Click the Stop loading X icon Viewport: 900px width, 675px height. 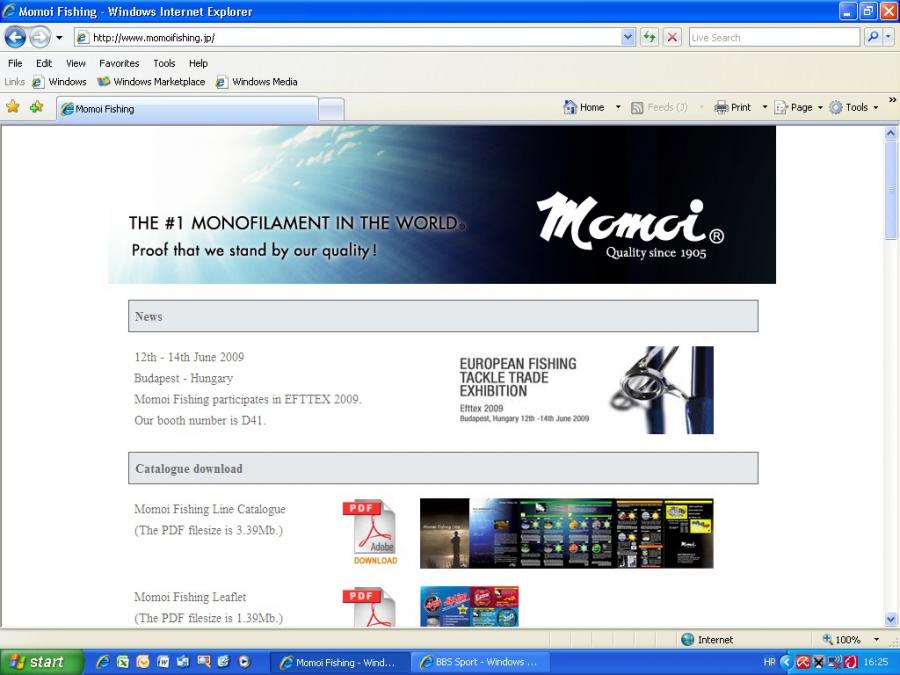pos(672,37)
